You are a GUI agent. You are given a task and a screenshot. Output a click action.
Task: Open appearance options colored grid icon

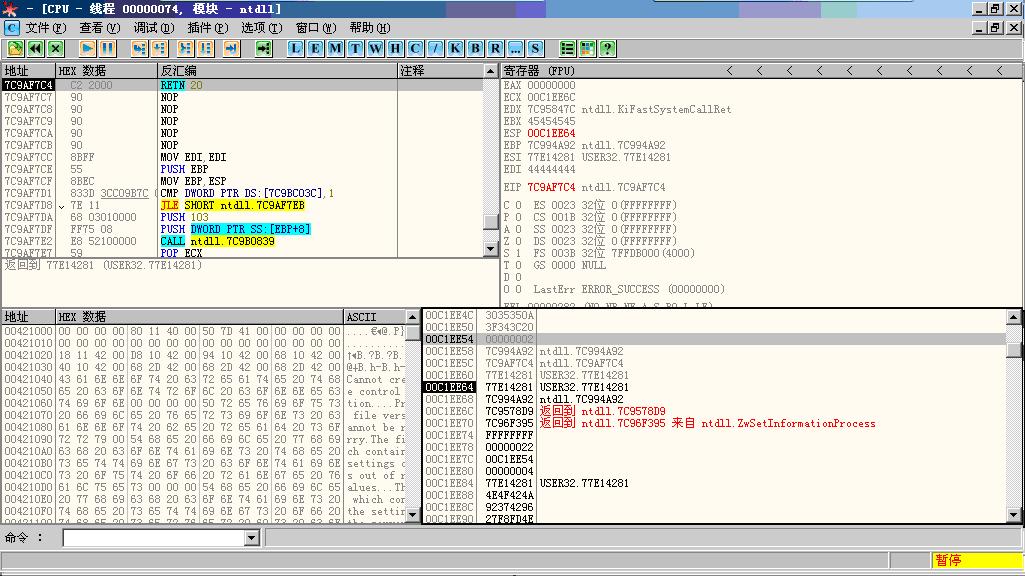pyautogui.click(x=588, y=48)
